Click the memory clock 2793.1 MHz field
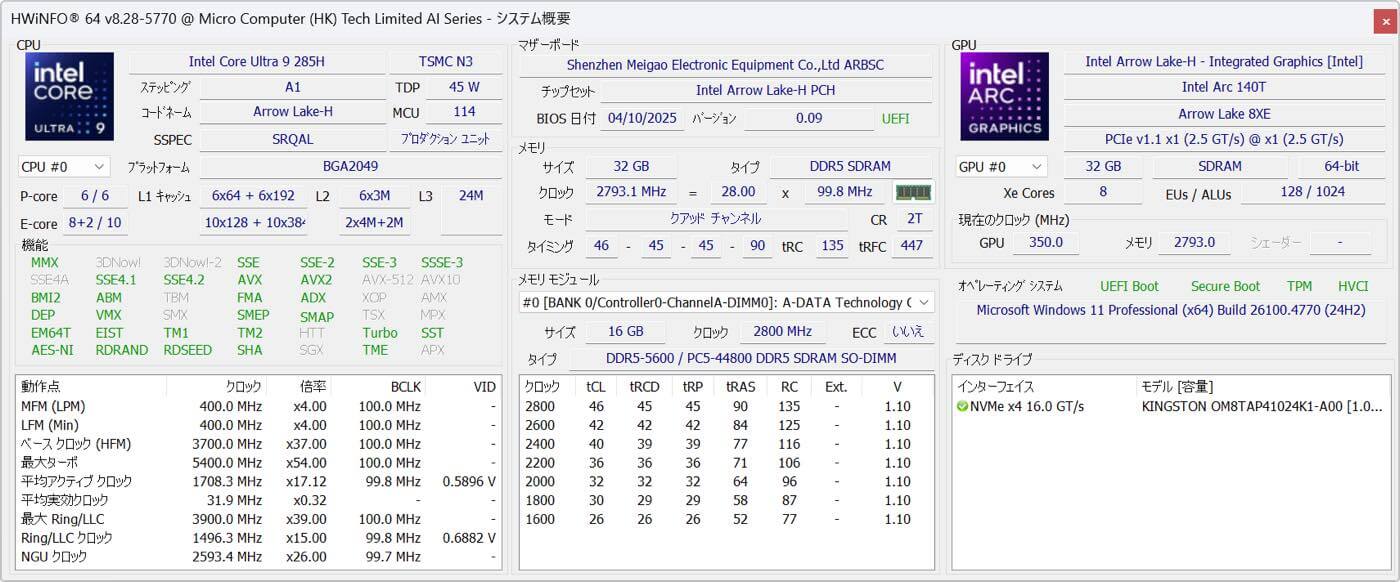This screenshot has width=1400, height=582. pyautogui.click(x=631, y=192)
